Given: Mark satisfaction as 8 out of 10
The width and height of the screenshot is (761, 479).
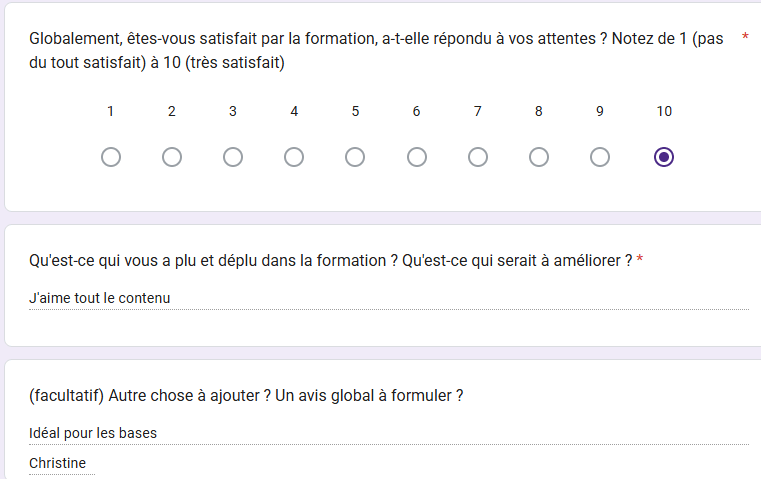Looking at the screenshot, I should 539,157.
